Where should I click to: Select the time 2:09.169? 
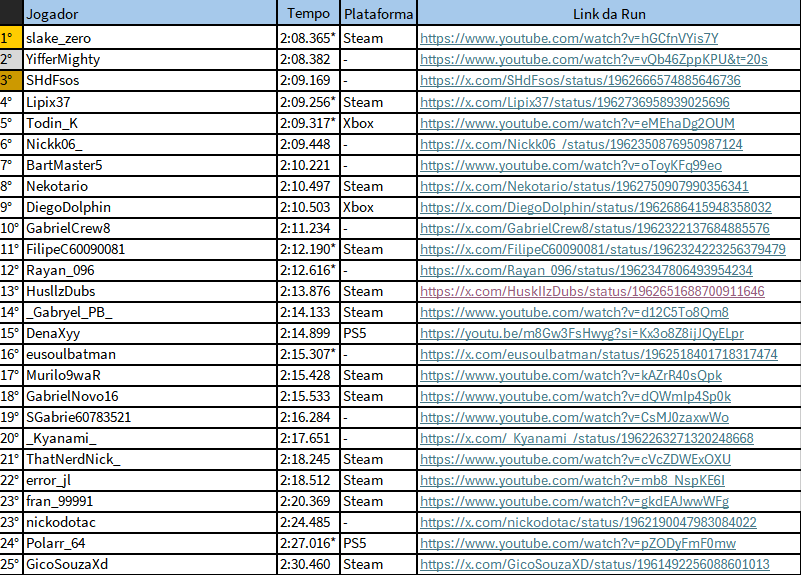(305, 80)
